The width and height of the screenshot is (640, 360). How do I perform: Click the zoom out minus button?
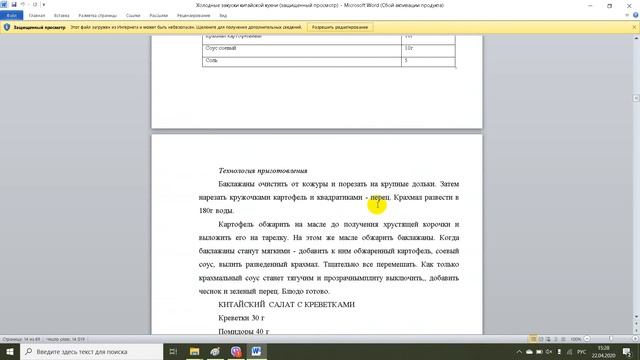[x=587, y=339]
